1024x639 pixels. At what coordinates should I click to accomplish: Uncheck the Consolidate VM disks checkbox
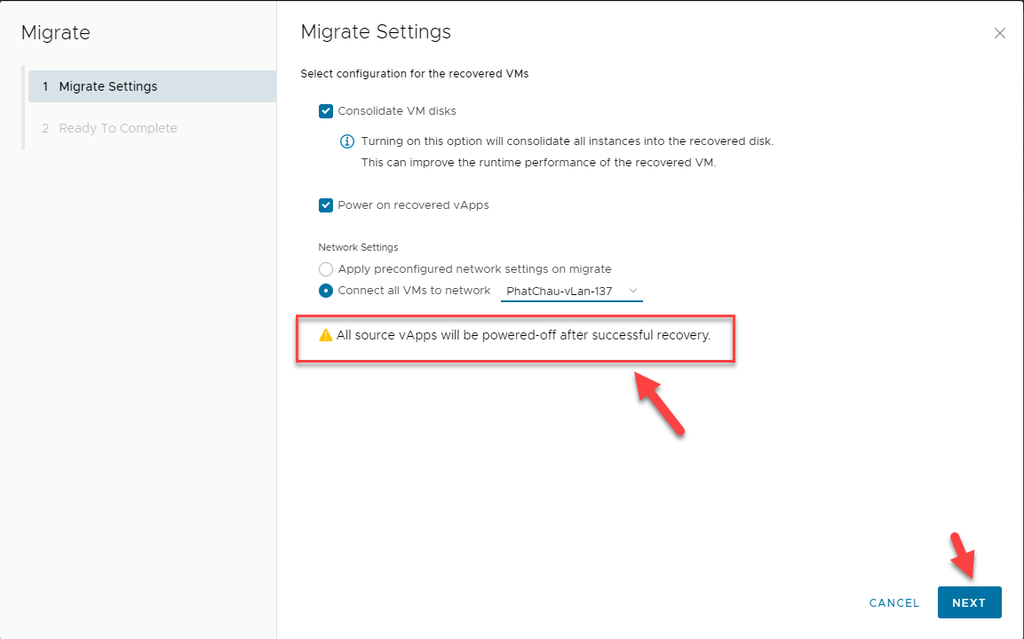point(326,111)
